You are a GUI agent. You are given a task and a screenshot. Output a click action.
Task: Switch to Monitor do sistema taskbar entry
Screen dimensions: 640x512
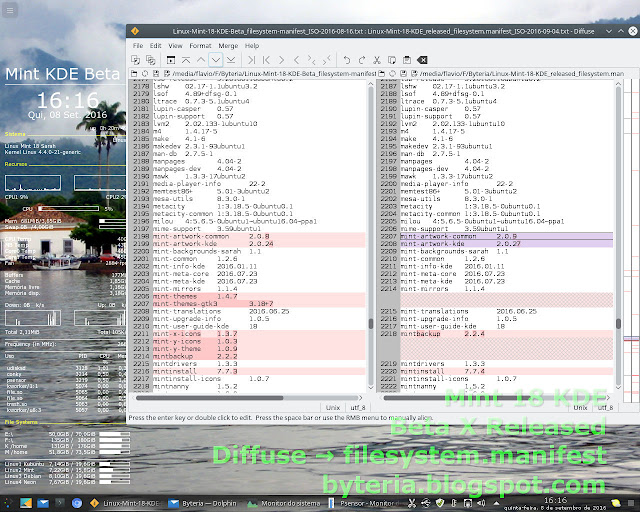point(283,503)
